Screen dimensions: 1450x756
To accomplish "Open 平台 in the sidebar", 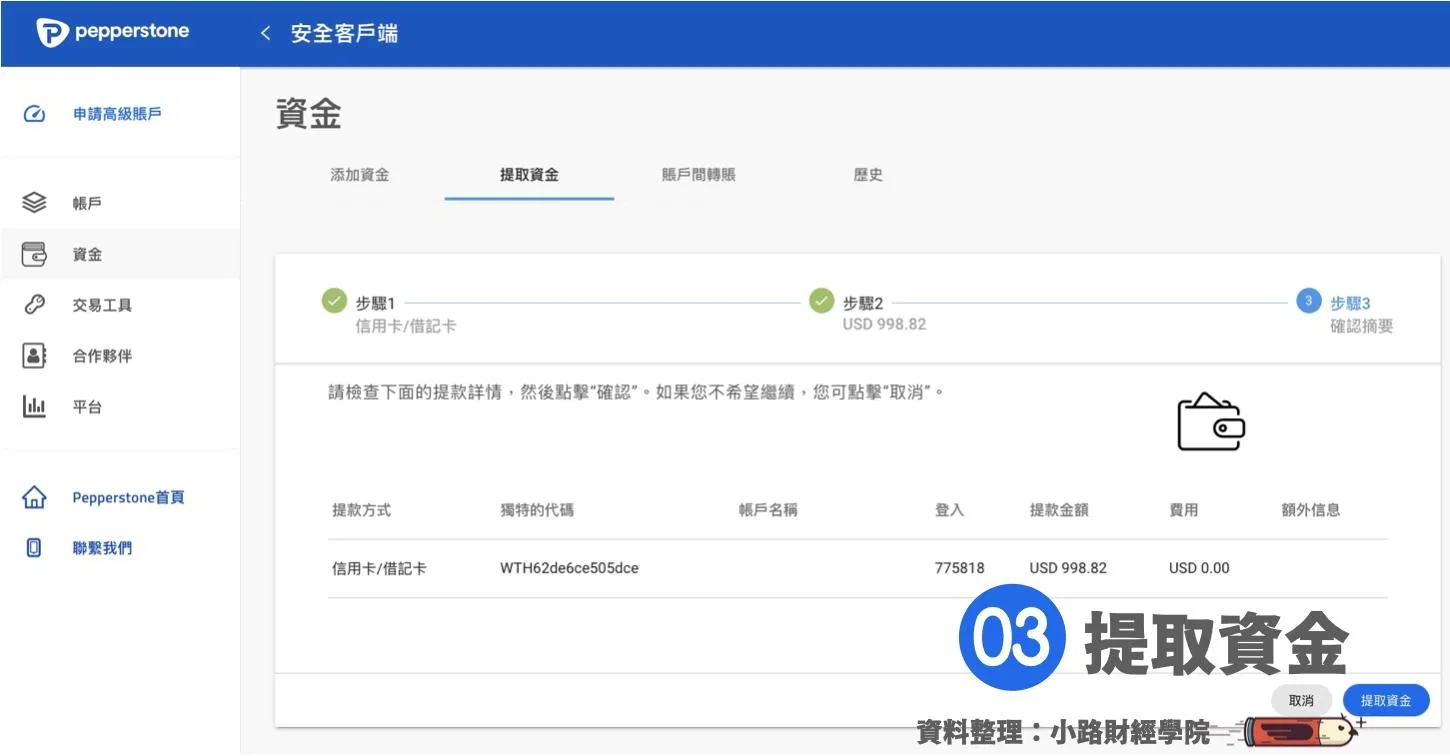I will click(87, 407).
